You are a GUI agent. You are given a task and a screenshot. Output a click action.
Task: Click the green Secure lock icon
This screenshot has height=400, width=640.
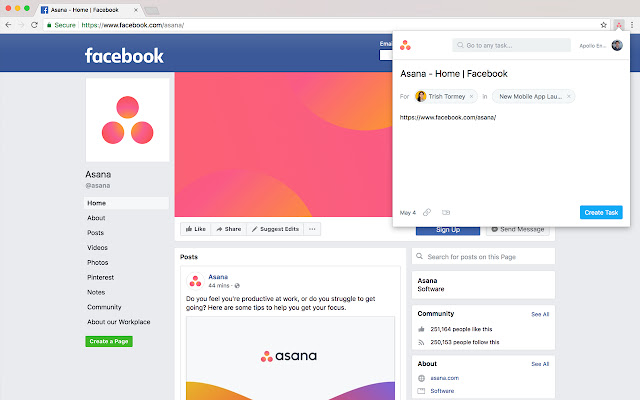tap(49, 25)
